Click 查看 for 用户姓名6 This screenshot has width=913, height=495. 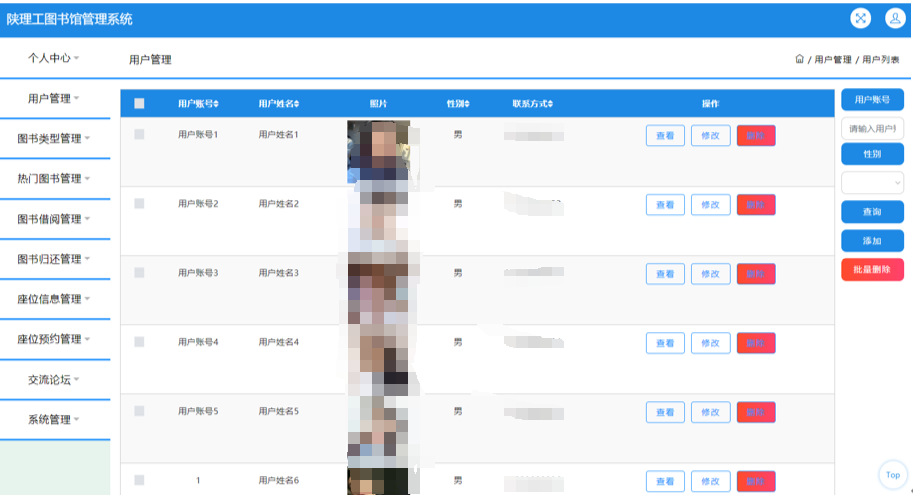665,482
